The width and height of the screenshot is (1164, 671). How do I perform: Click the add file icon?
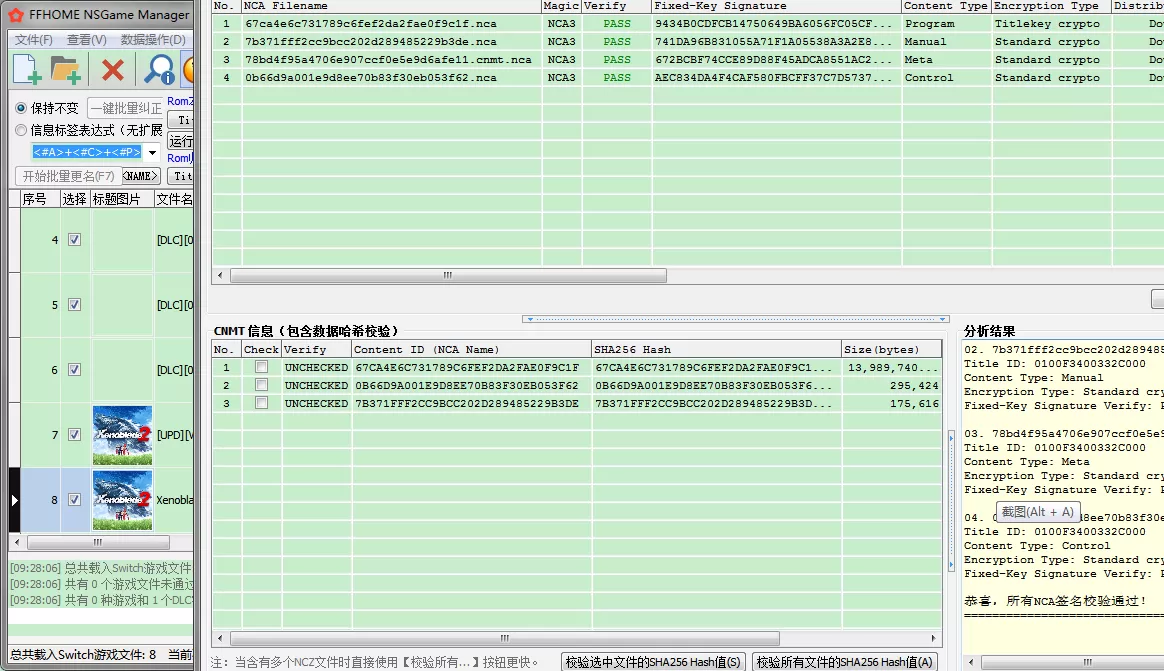tap(27, 69)
